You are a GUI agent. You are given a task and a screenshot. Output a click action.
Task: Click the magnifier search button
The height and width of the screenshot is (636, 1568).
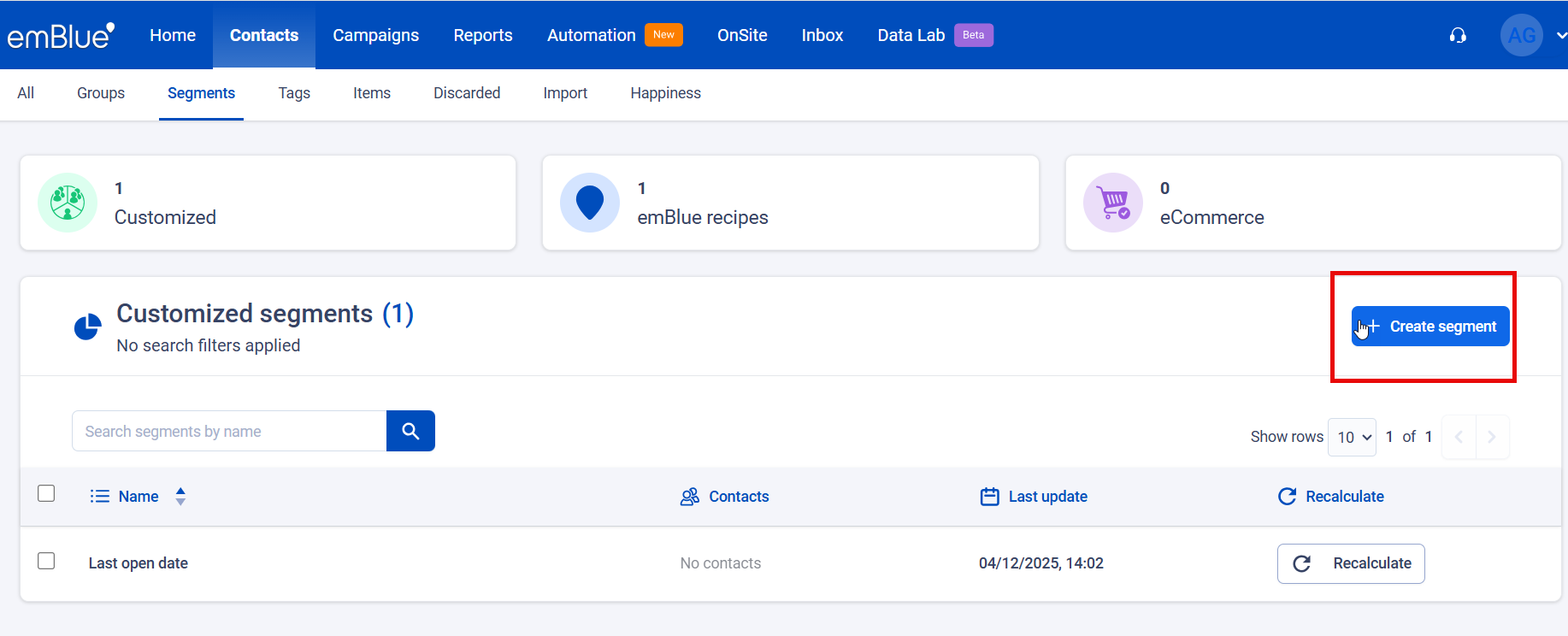coord(410,431)
